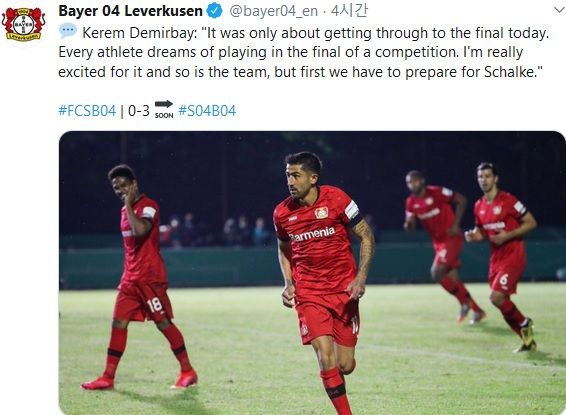Viewport: 566px width, 415px height.
Task: Open the attached match photo
Action: pyautogui.click(x=312, y=273)
